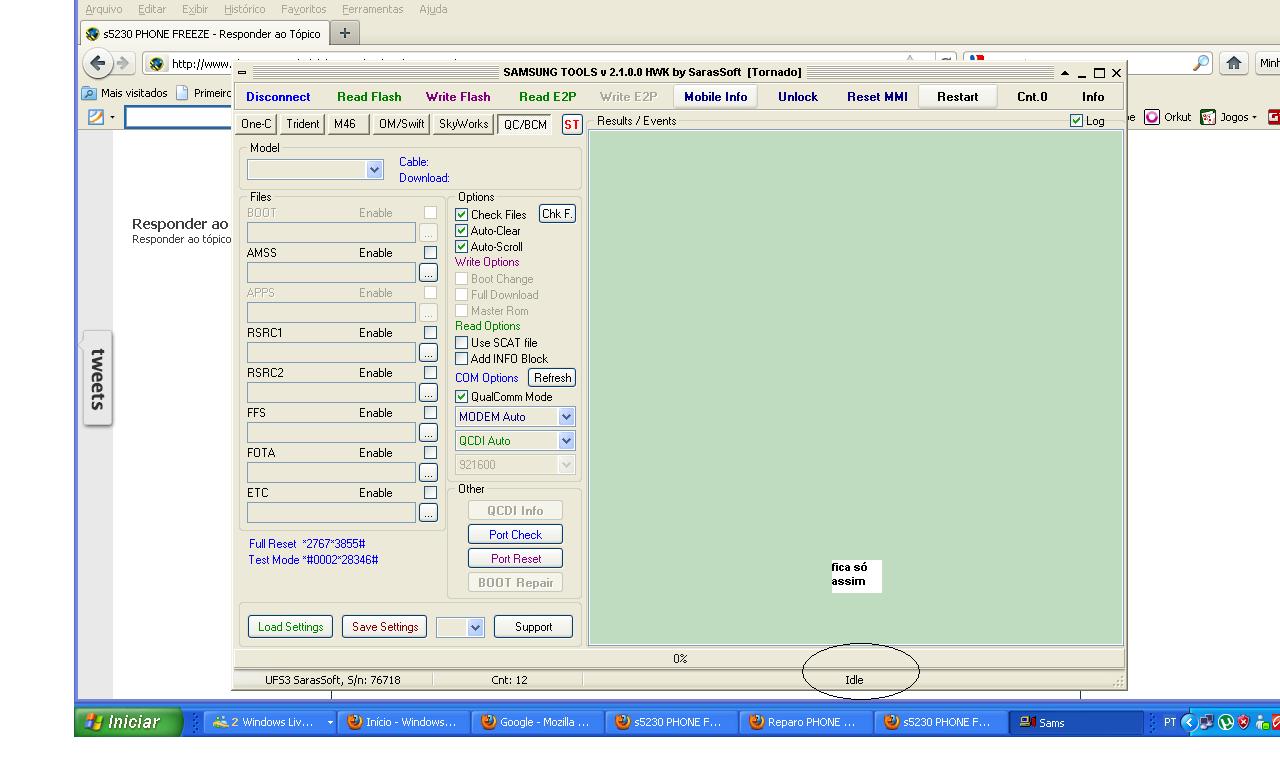
Task: Click Save Settings
Action: click(385, 627)
